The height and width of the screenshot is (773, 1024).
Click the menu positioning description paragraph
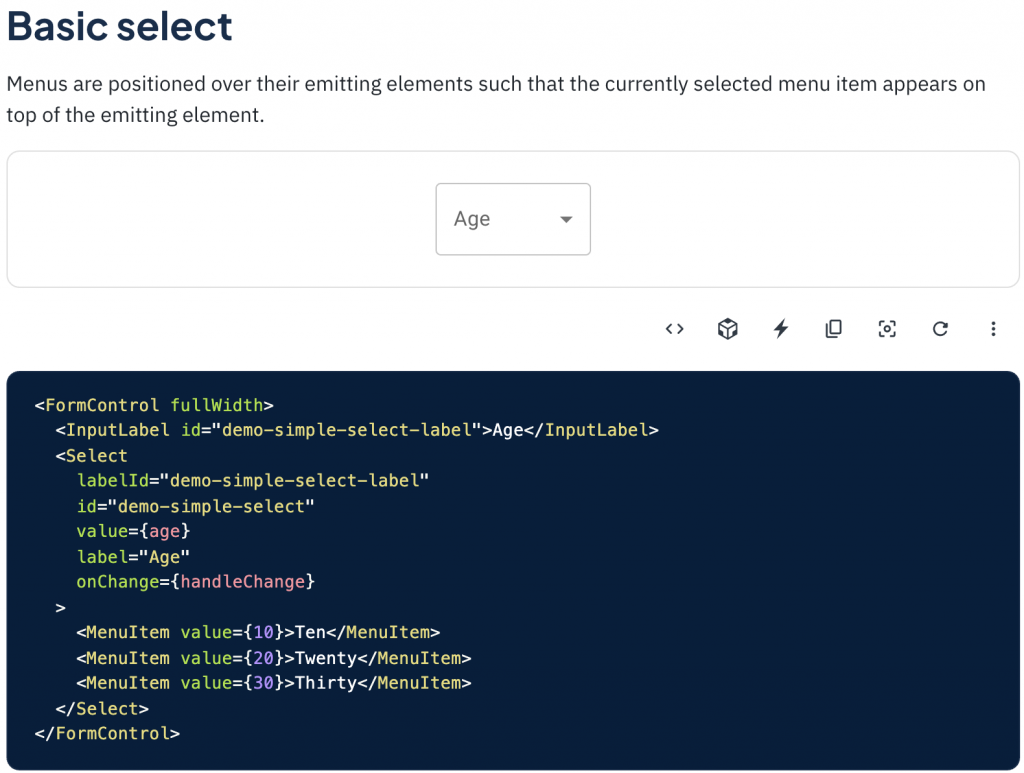point(496,99)
